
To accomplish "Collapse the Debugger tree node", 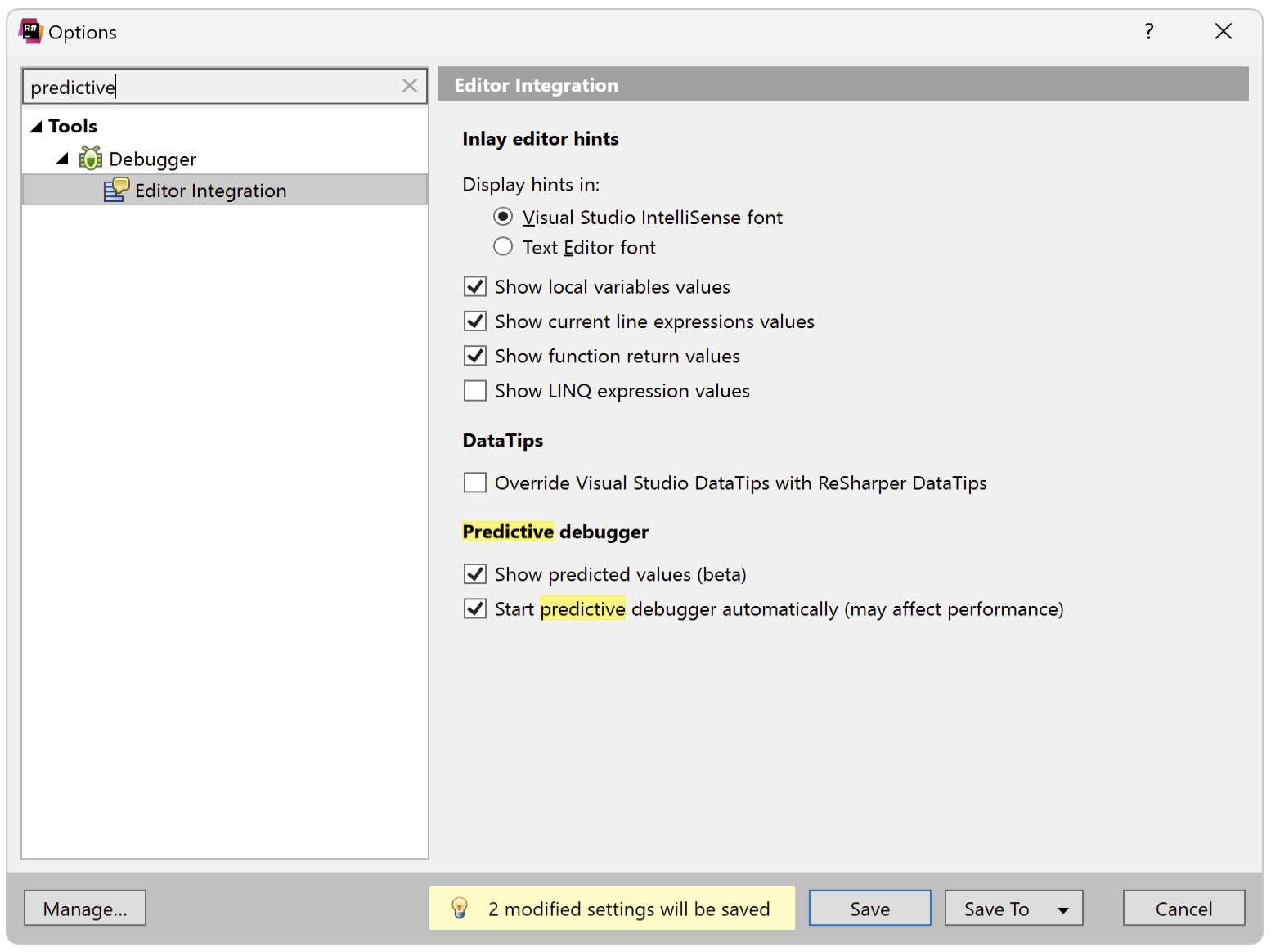I will tap(62, 159).
